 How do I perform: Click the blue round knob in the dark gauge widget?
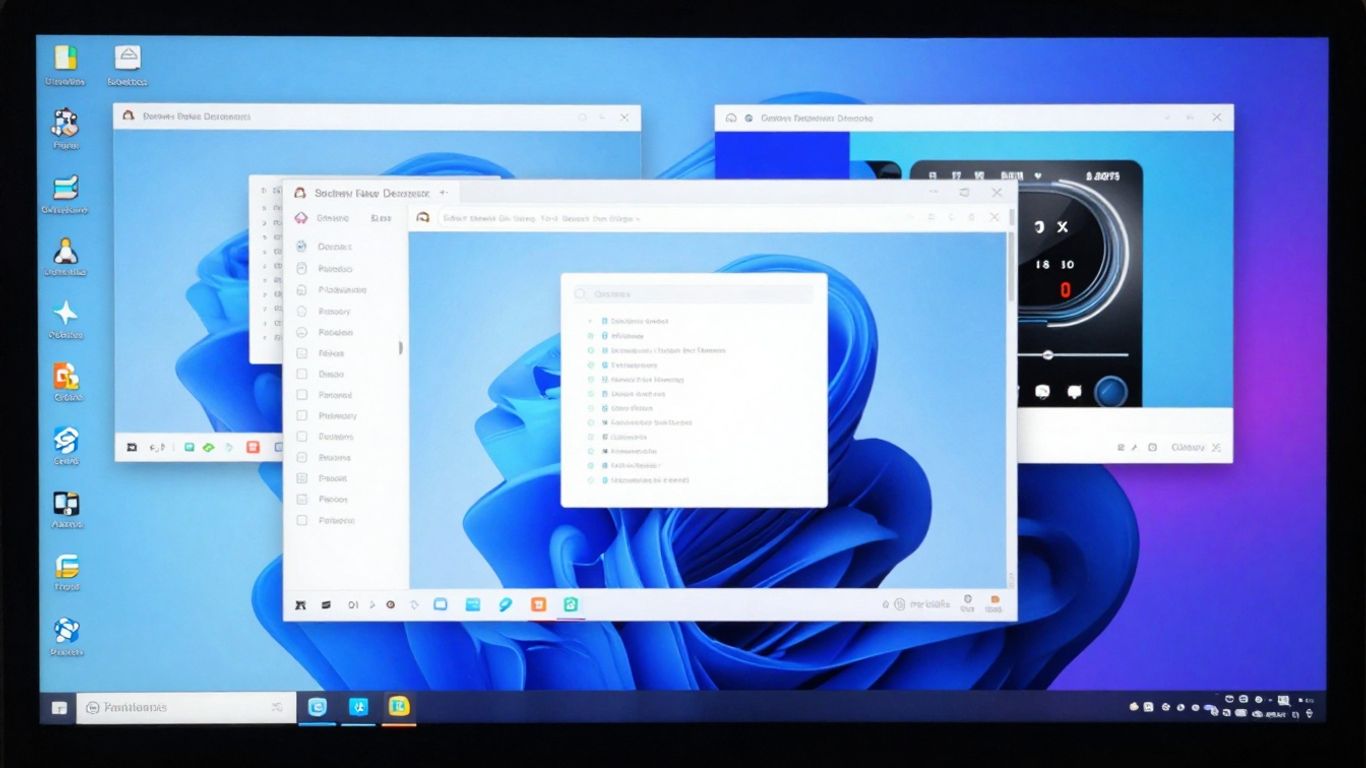pyautogui.click(x=1110, y=392)
